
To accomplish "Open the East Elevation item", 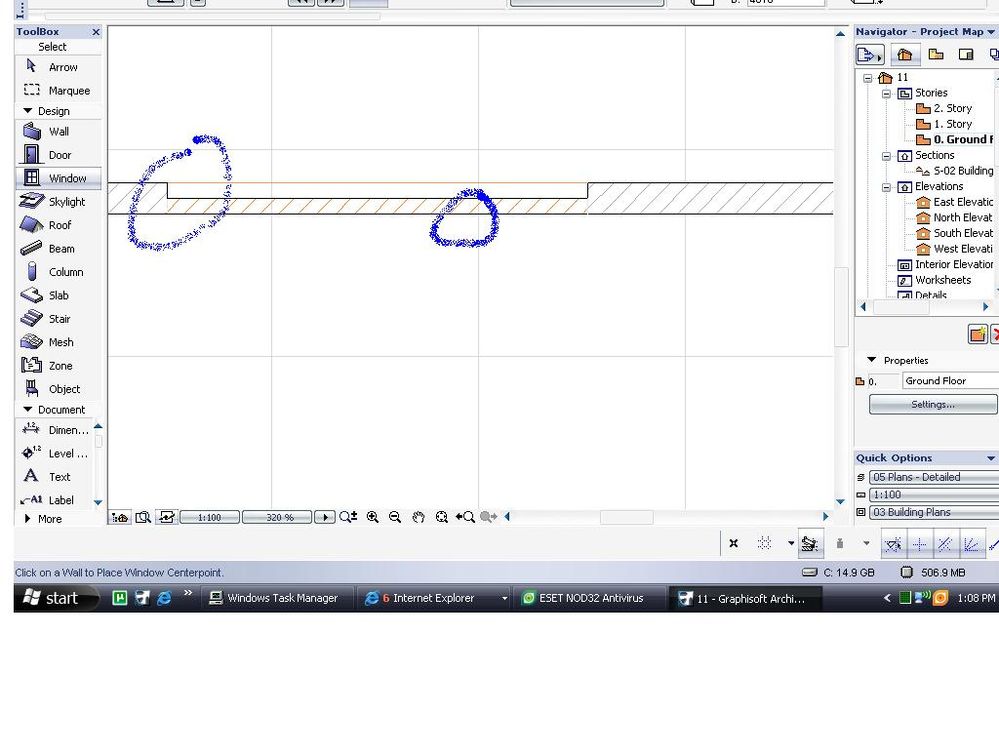I will tap(954, 202).
